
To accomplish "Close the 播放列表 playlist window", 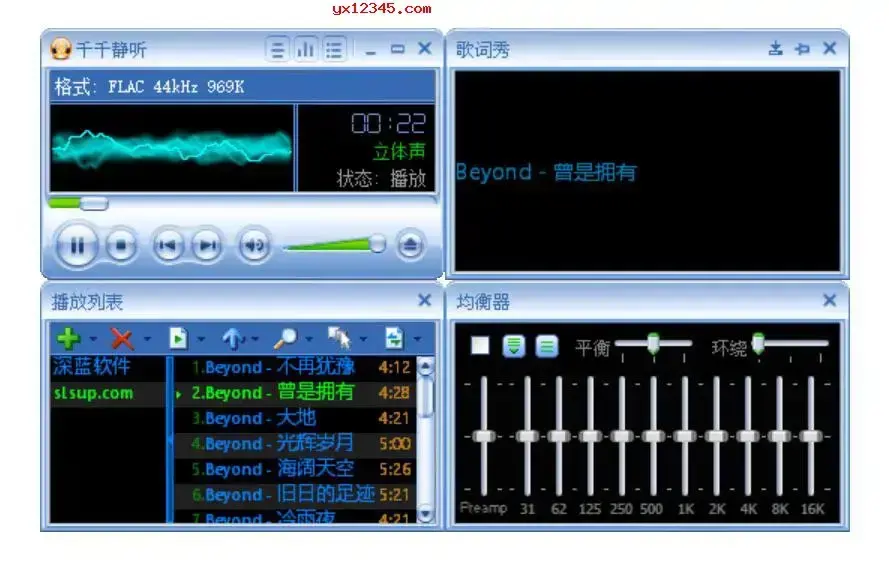I will click(x=425, y=300).
